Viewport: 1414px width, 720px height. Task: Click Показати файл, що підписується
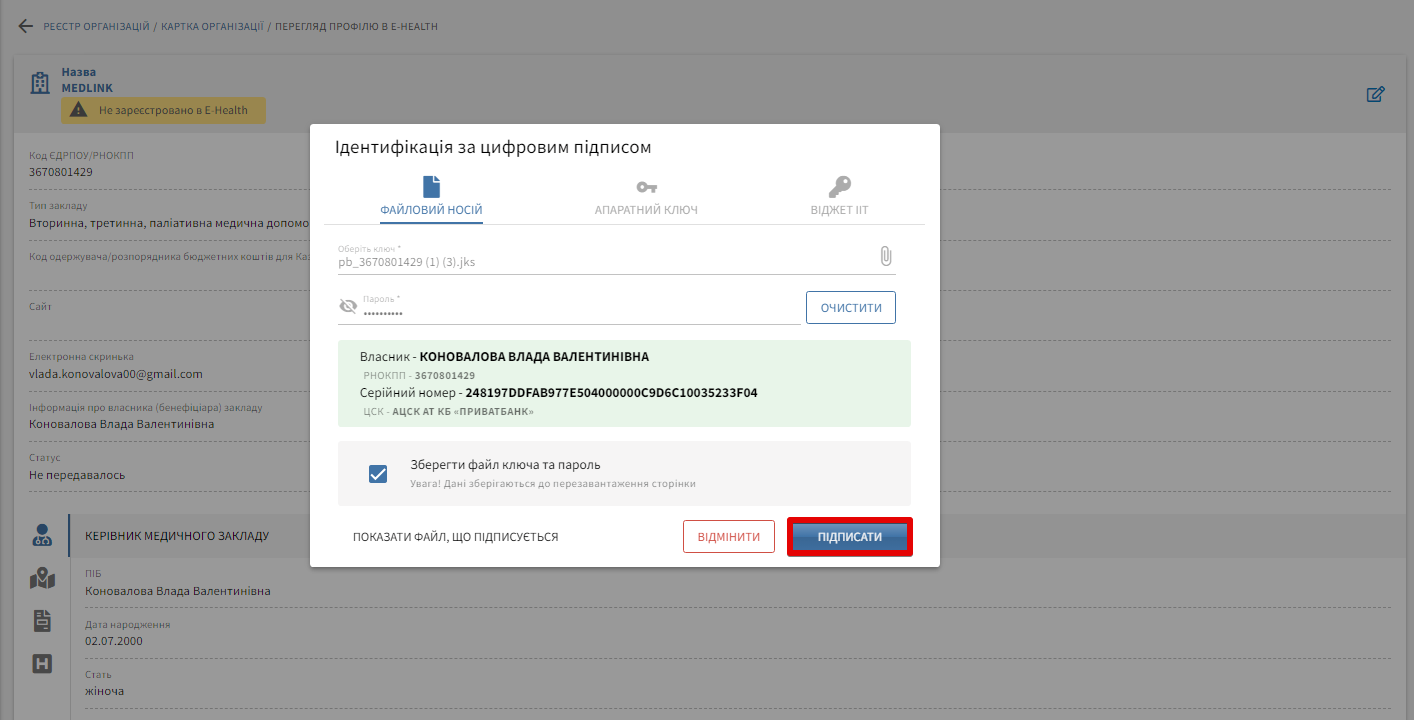click(455, 537)
